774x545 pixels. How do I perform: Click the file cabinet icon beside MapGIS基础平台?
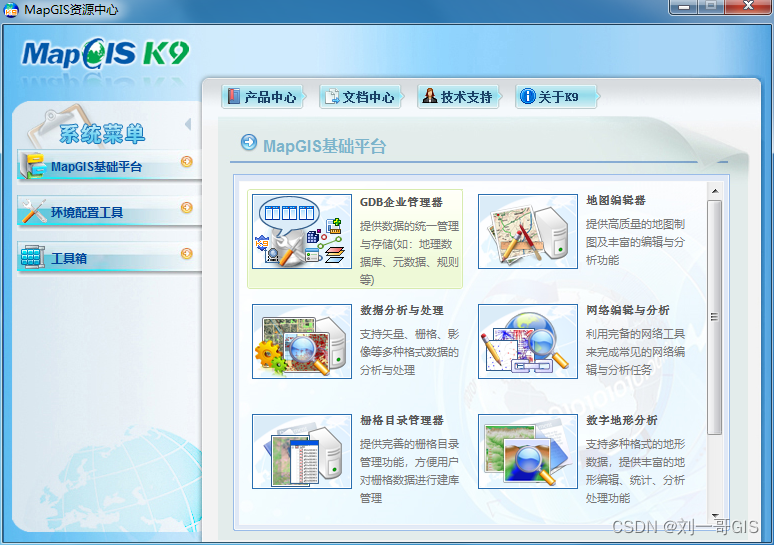pos(34,166)
